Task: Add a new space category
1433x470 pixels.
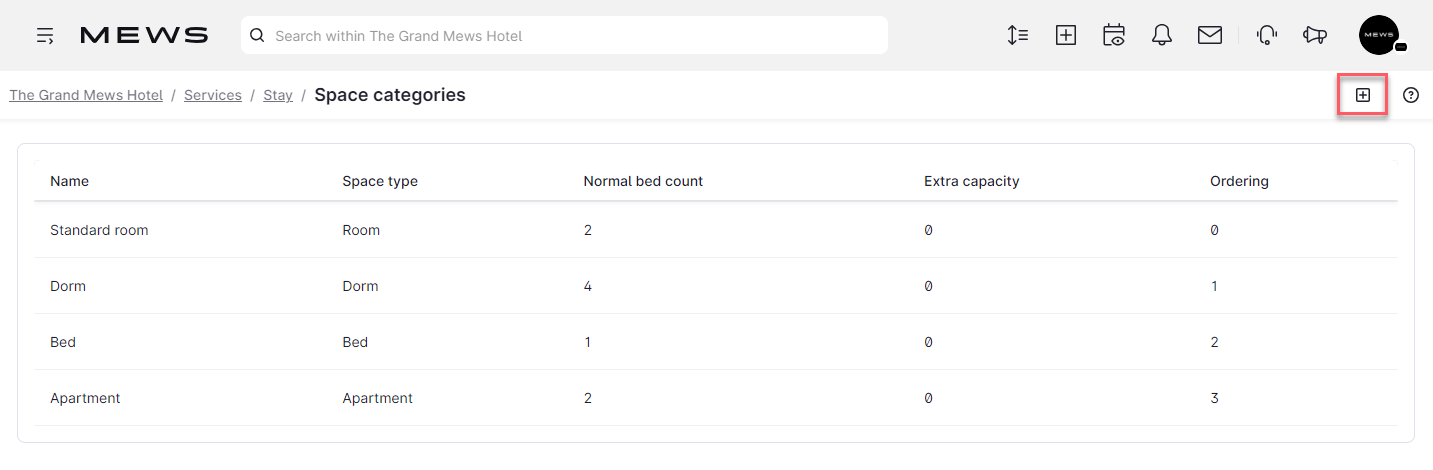Action: pos(1363,95)
